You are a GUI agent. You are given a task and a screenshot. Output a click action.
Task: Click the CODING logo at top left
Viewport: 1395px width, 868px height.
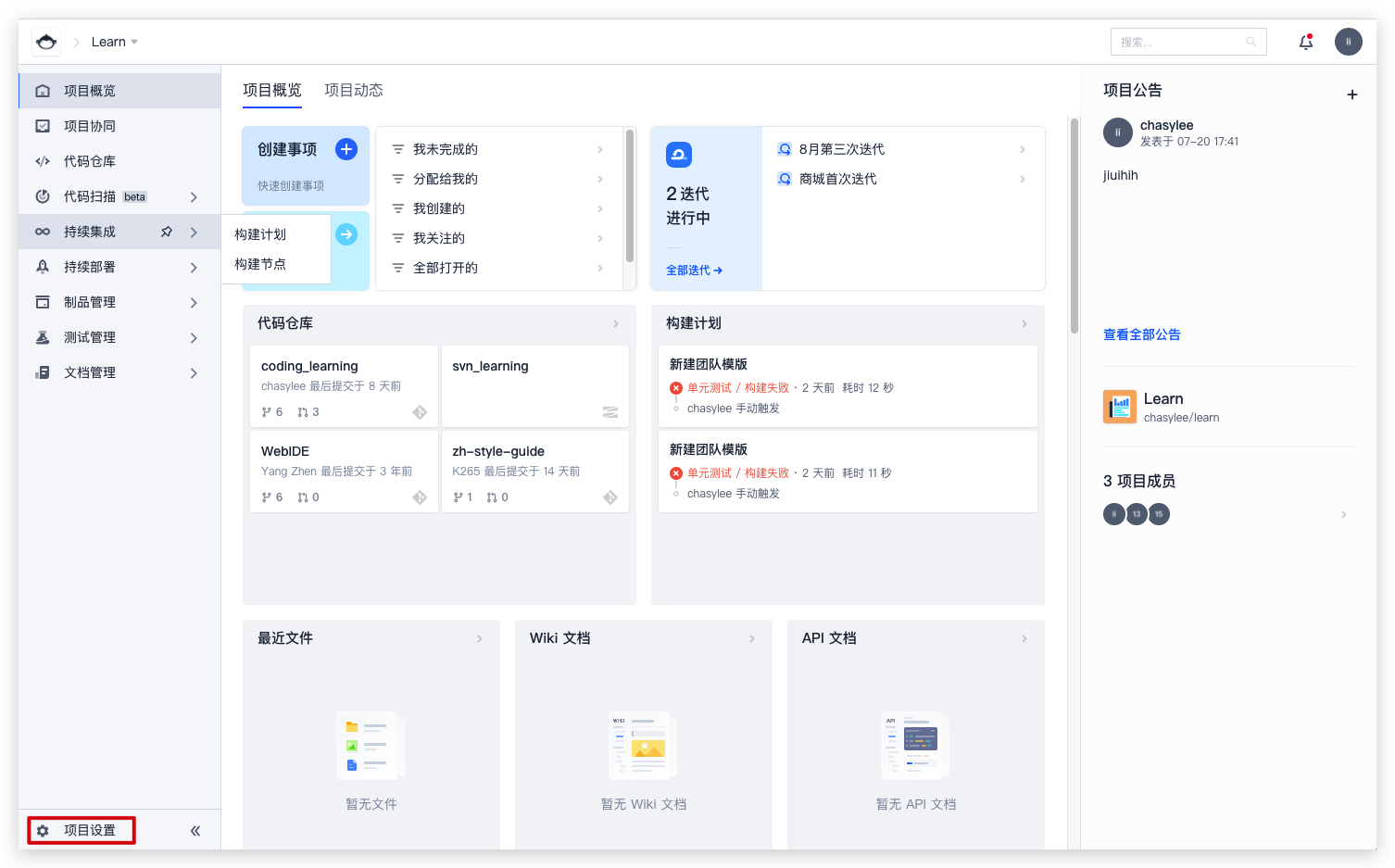click(x=46, y=42)
